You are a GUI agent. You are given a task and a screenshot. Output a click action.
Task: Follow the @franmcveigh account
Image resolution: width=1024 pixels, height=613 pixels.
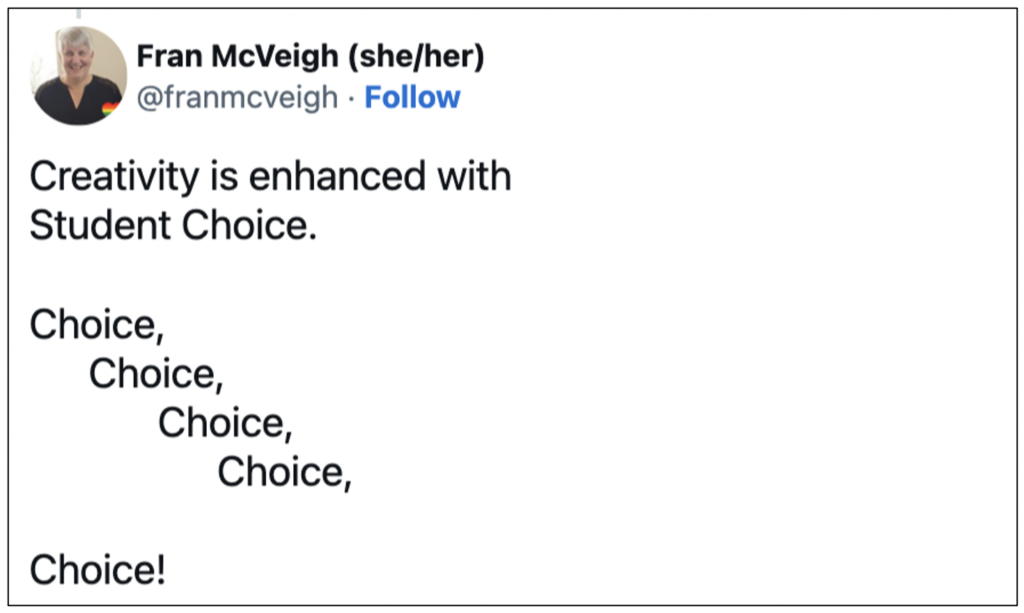coord(412,98)
